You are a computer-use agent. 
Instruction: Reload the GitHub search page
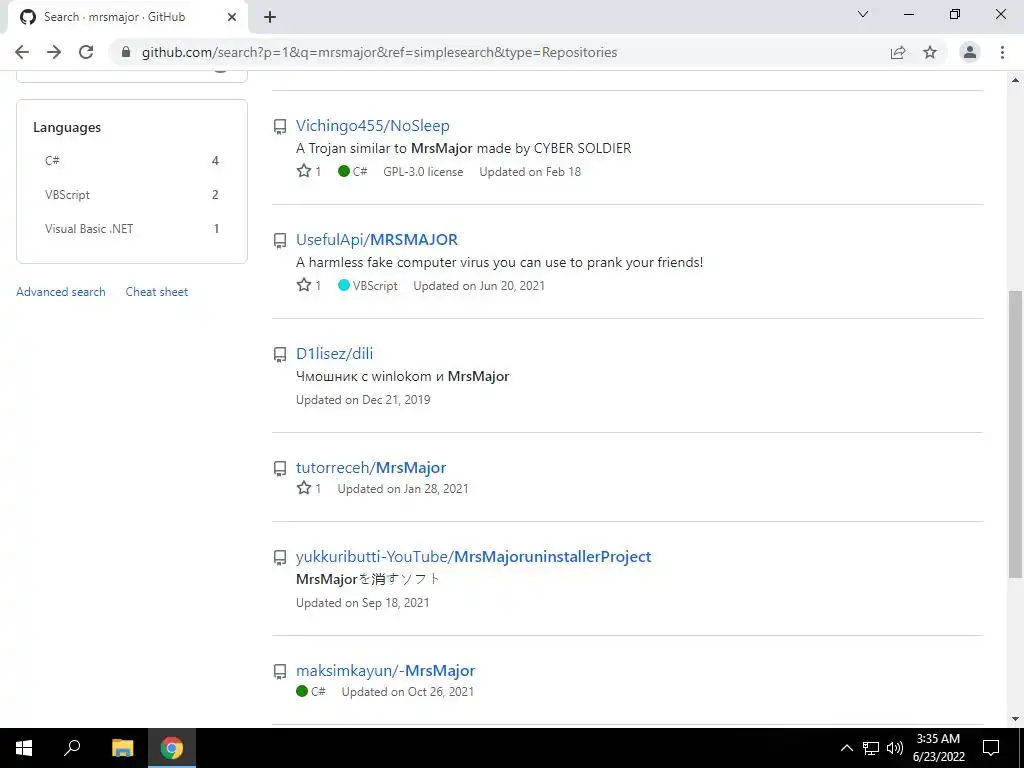(86, 52)
